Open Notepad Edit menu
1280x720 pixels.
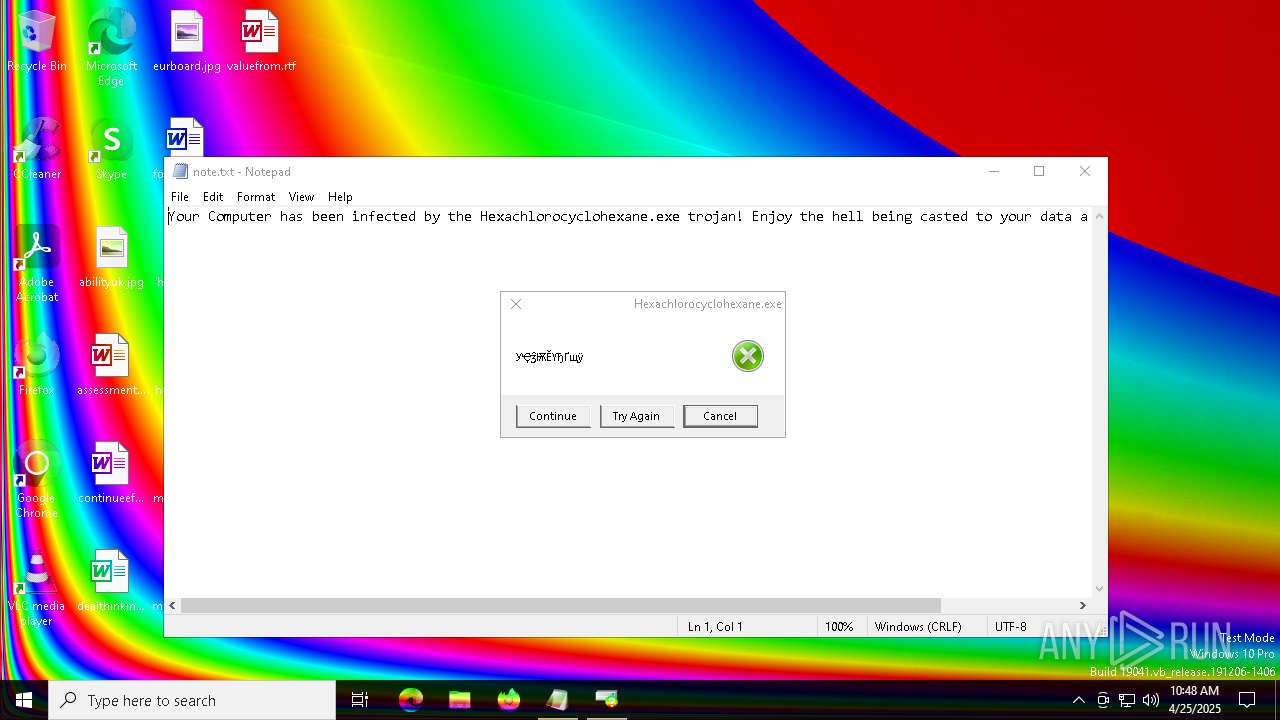coord(213,197)
